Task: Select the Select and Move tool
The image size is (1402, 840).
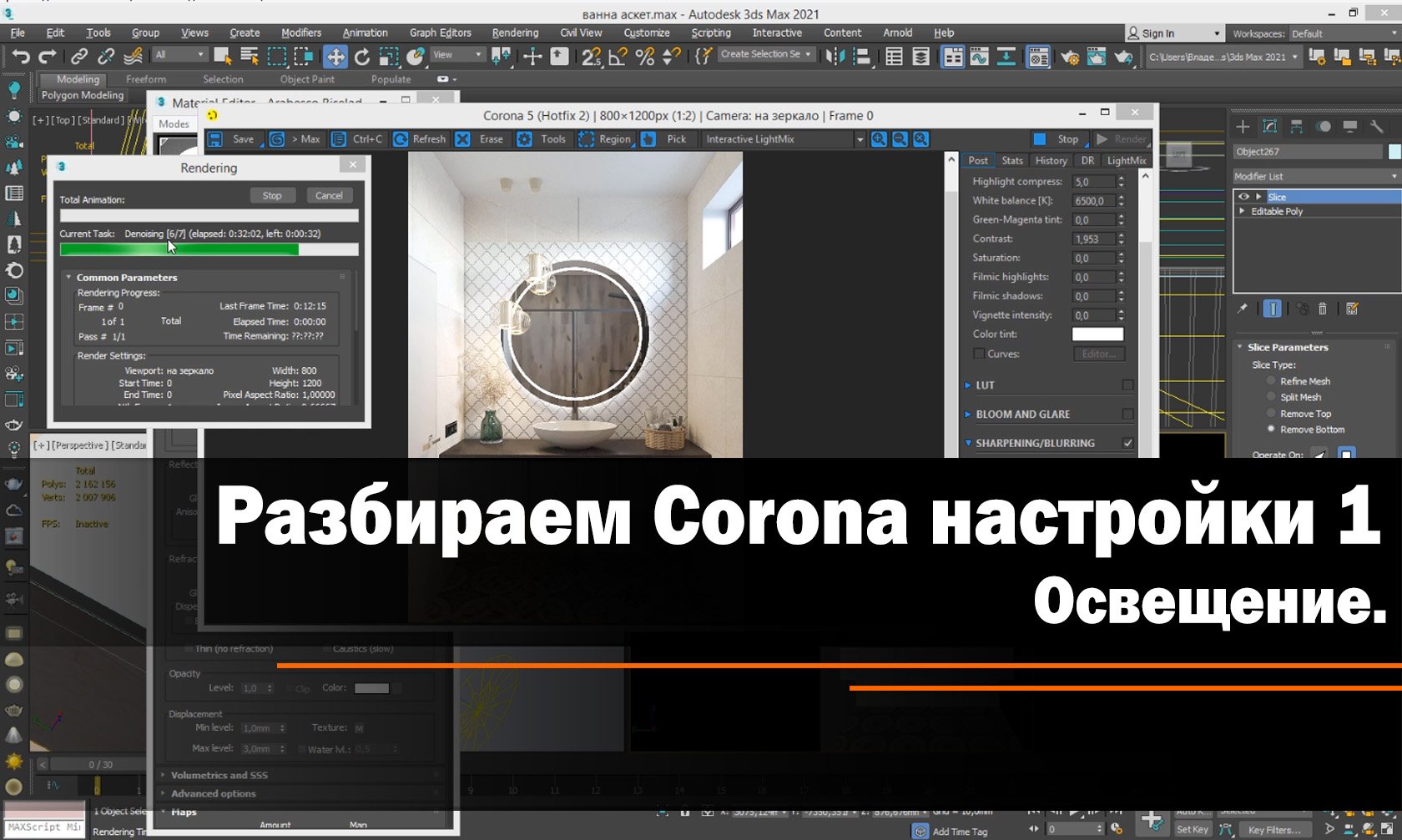Action: click(x=335, y=57)
